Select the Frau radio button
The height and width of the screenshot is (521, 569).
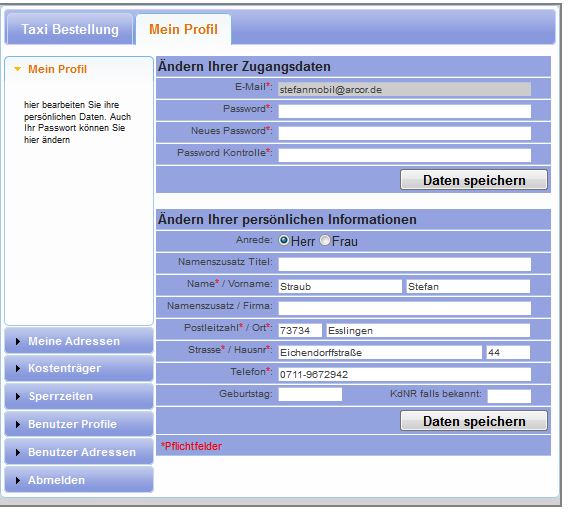pyautogui.click(x=325, y=241)
